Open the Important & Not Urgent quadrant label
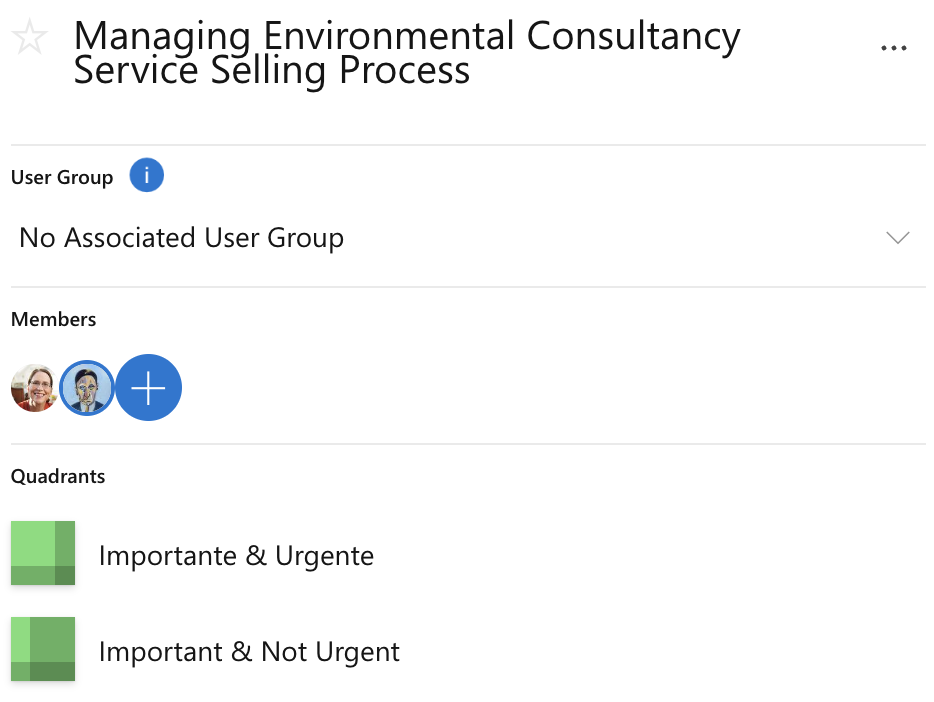The image size is (934, 702). 249,652
